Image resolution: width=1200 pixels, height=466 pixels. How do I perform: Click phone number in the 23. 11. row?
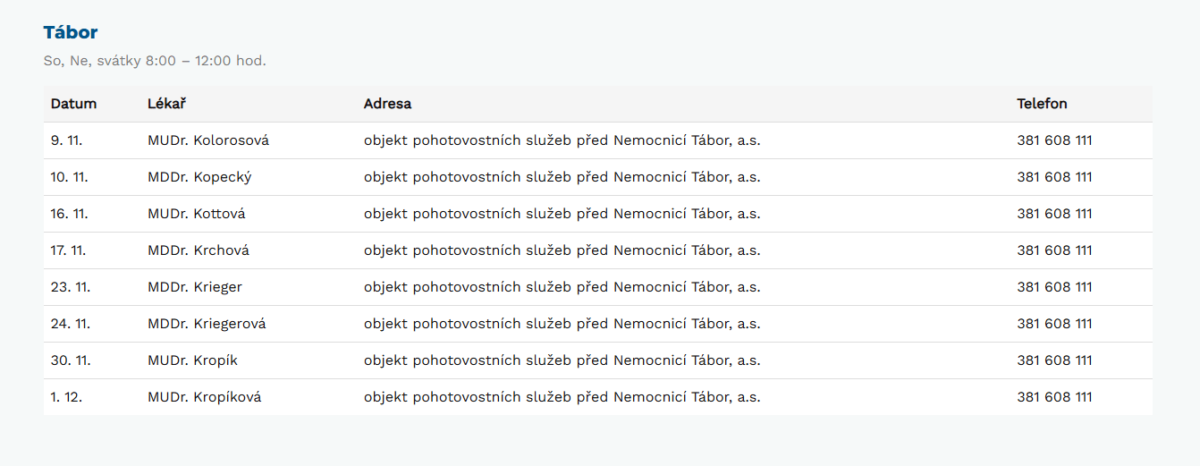(x=1054, y=287)
